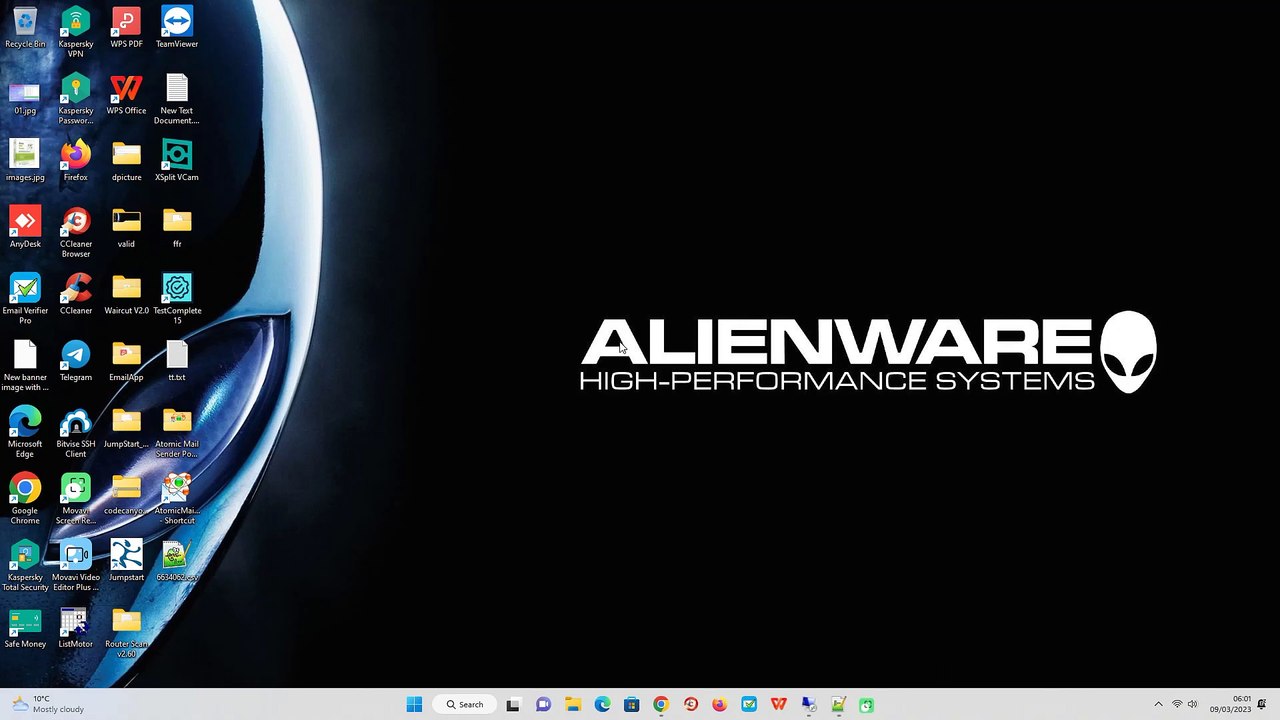The width and height of the screenshot is (1280, 720).
Task: Select the EmailApp folder
Action: coord(126,361)
